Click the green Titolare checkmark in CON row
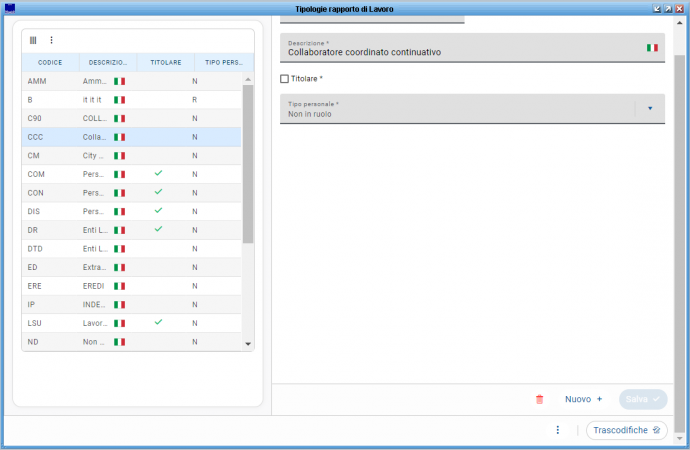 point(158,192)
